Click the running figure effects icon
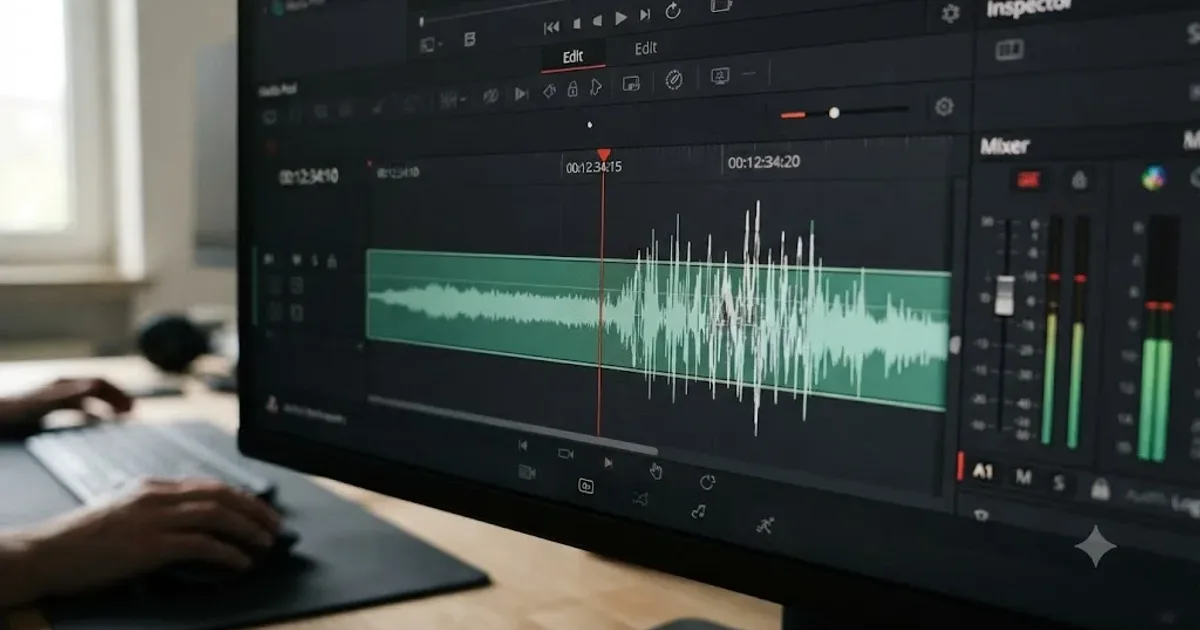This screenshot has width=1200, height=630. (x=765, y=525)
